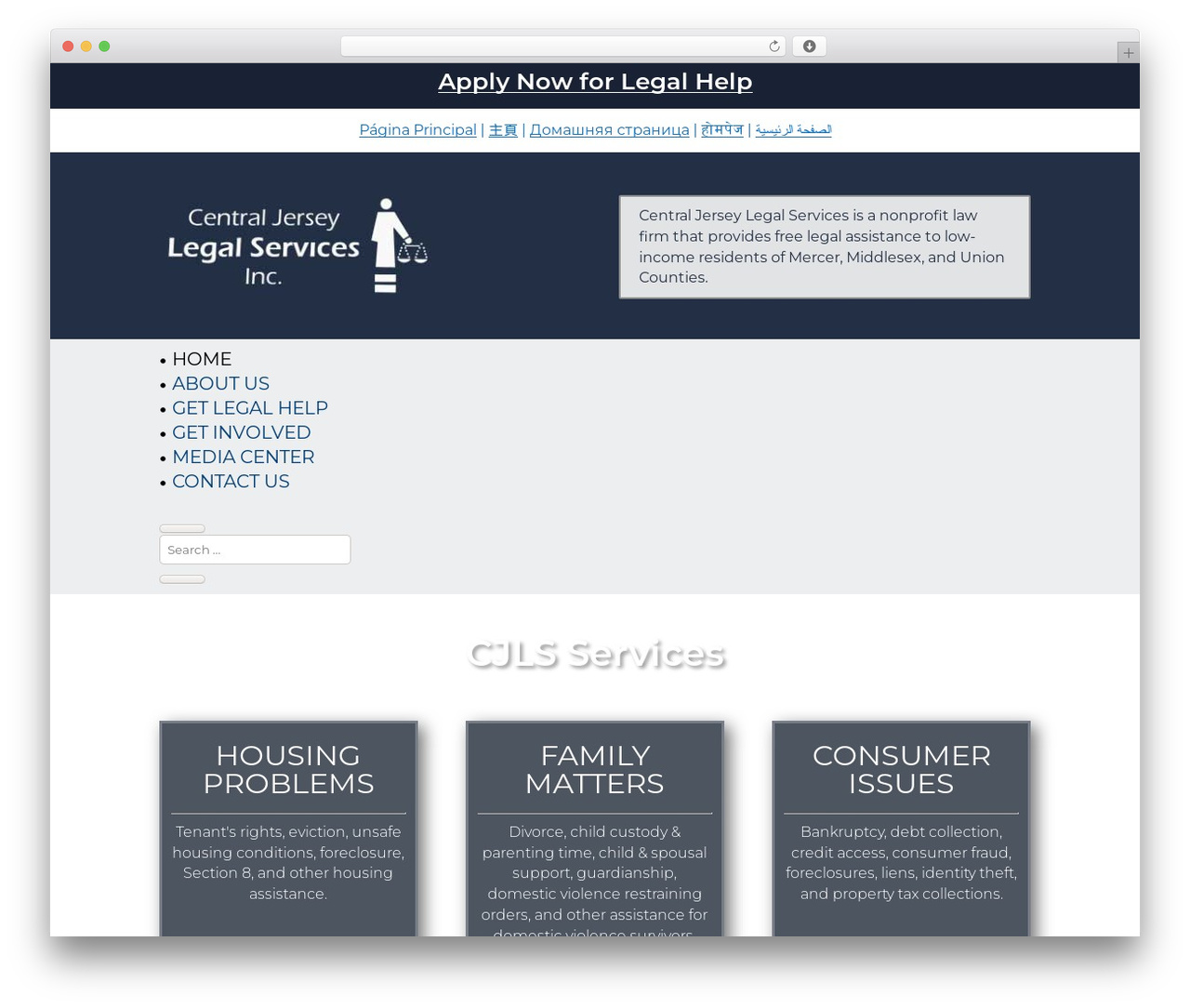The width and height of the screenshot is (1190, 1008).
Task: Open the Página Principal Spanish link
Action: (x=417, y=130)
